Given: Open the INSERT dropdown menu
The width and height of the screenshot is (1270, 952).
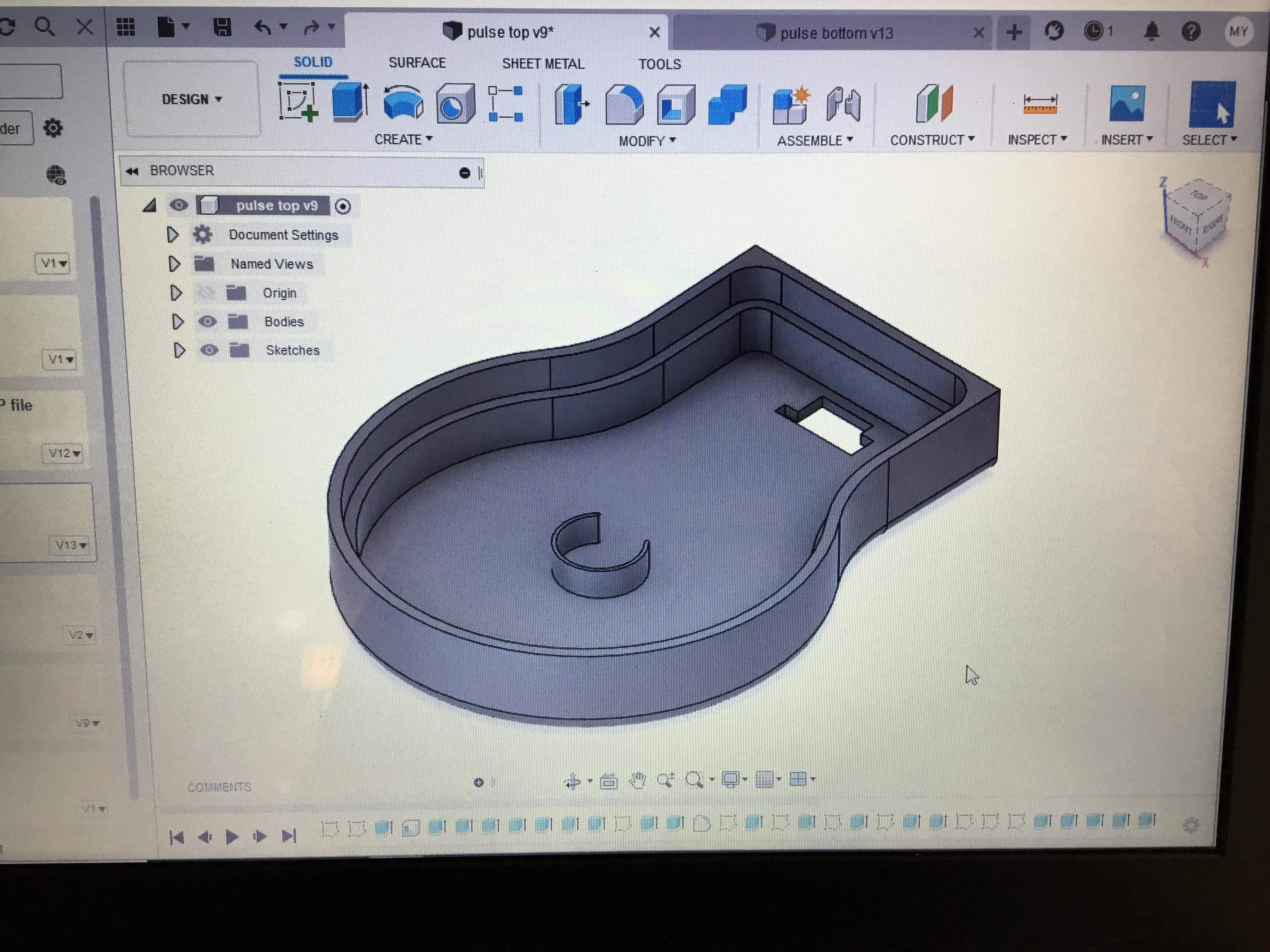Looking at the screenshot, I should (x=1126, y=140).
